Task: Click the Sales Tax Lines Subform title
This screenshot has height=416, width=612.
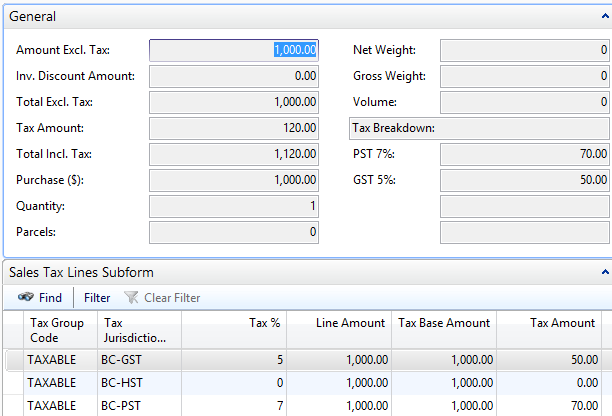Action: pos(81,272)
